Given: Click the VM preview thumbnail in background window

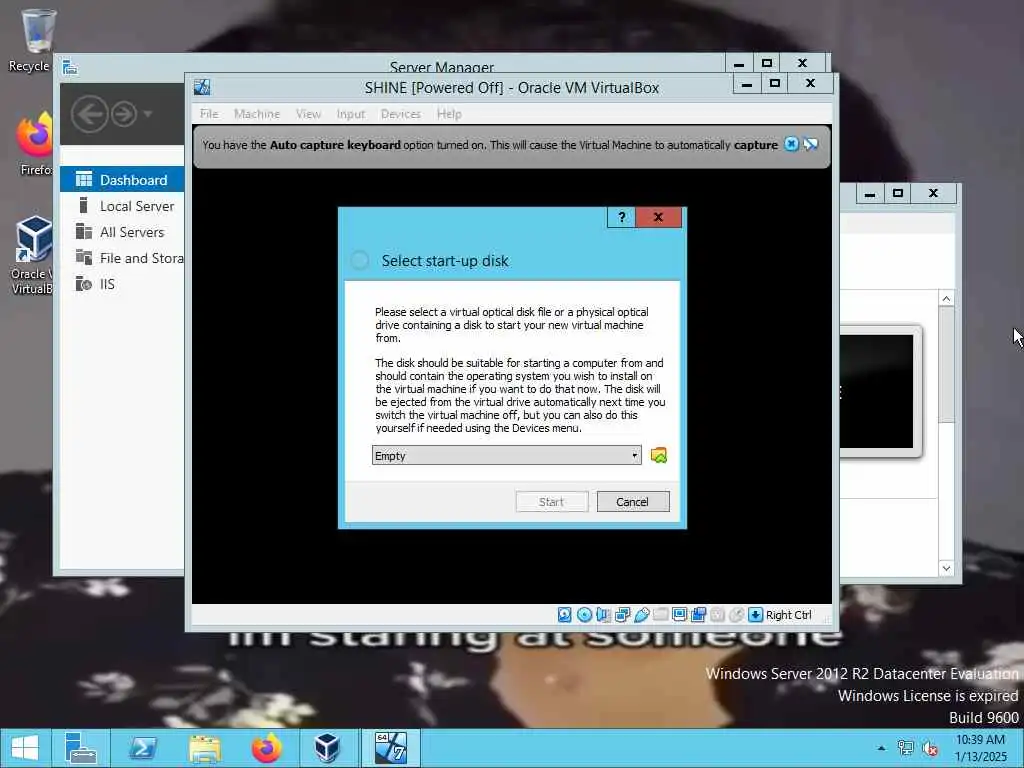Looking at the screenshot, I should [x=880, y=391].
